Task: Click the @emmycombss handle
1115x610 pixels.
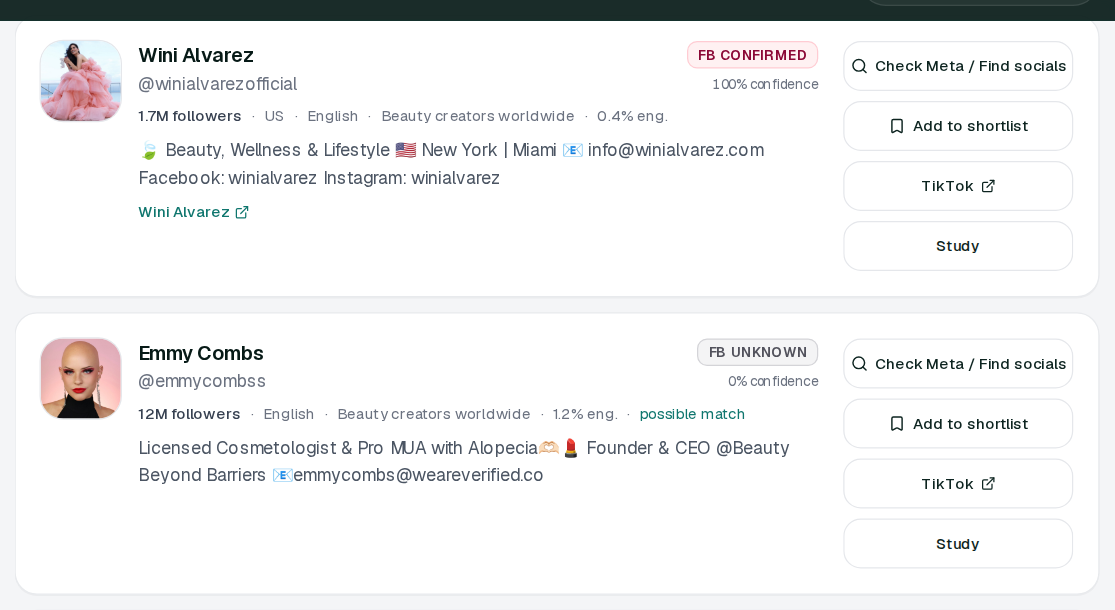Action: click(202, 382)
